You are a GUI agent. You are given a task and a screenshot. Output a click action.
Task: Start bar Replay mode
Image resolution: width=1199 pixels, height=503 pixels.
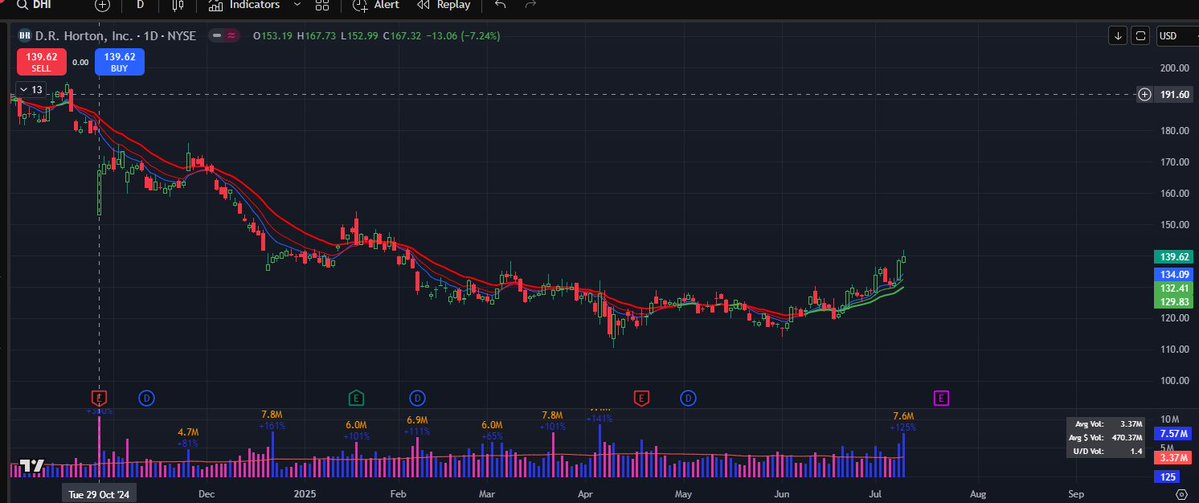[444, 5]
